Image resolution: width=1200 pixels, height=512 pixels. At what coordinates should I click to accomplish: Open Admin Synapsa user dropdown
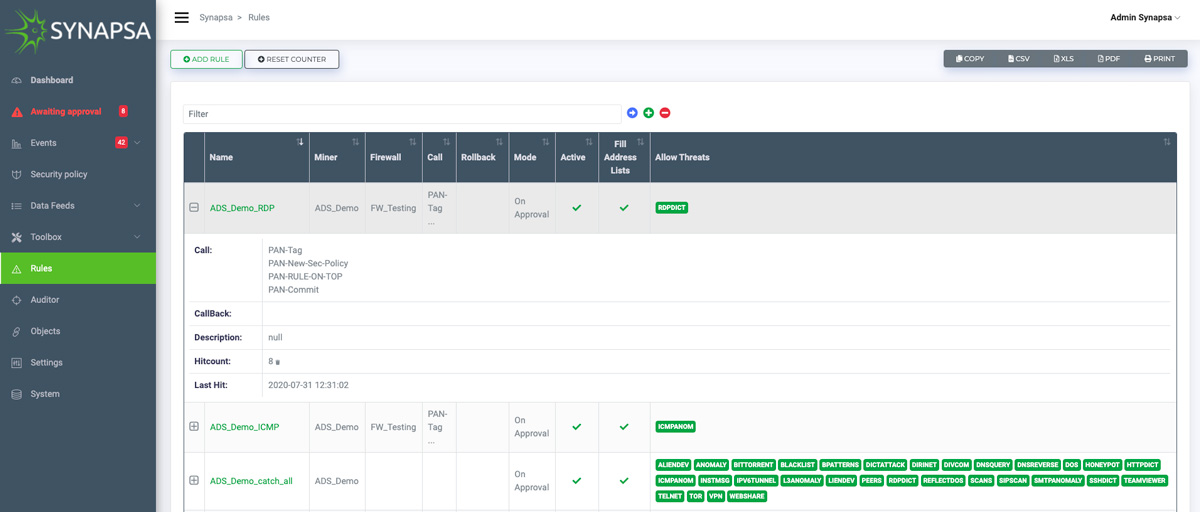pos(1145,17)
